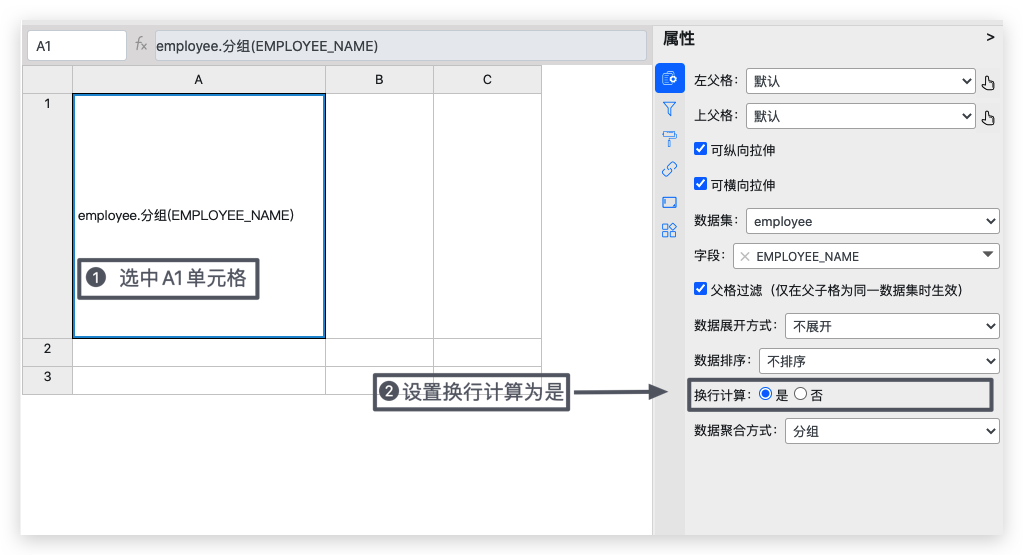Select empty cell C1
This screenshot has height=555, width=1023.
click(487, 216)
